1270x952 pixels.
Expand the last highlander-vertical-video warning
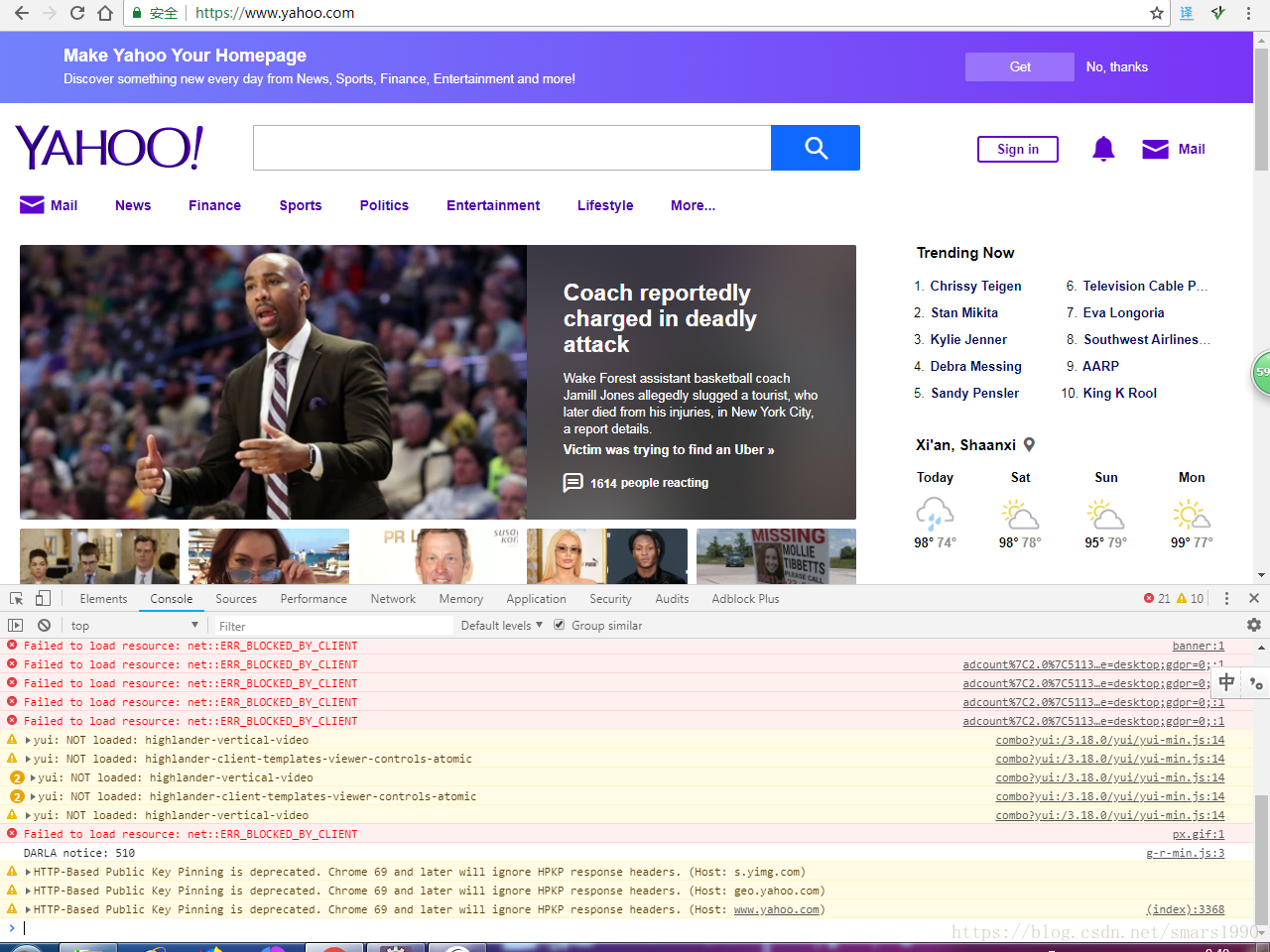(28, 815)
